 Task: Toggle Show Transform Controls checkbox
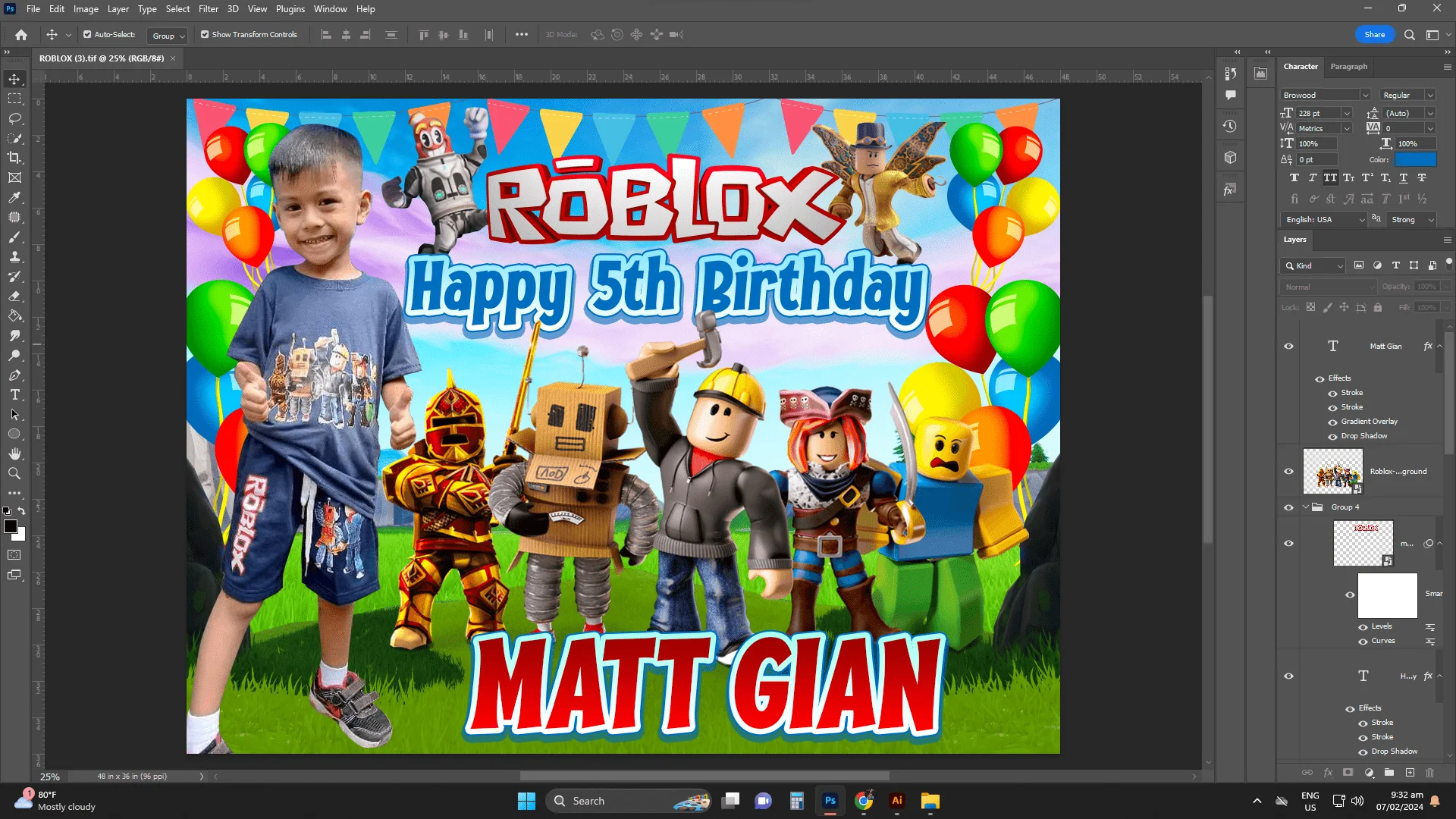pyautogui.click(x=205, y=35)
